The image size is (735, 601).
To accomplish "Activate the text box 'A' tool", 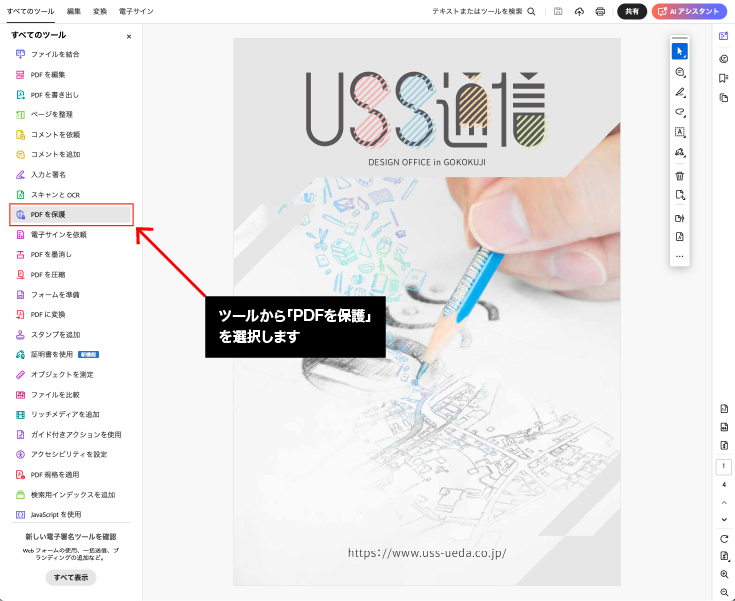I will point(680,132).
